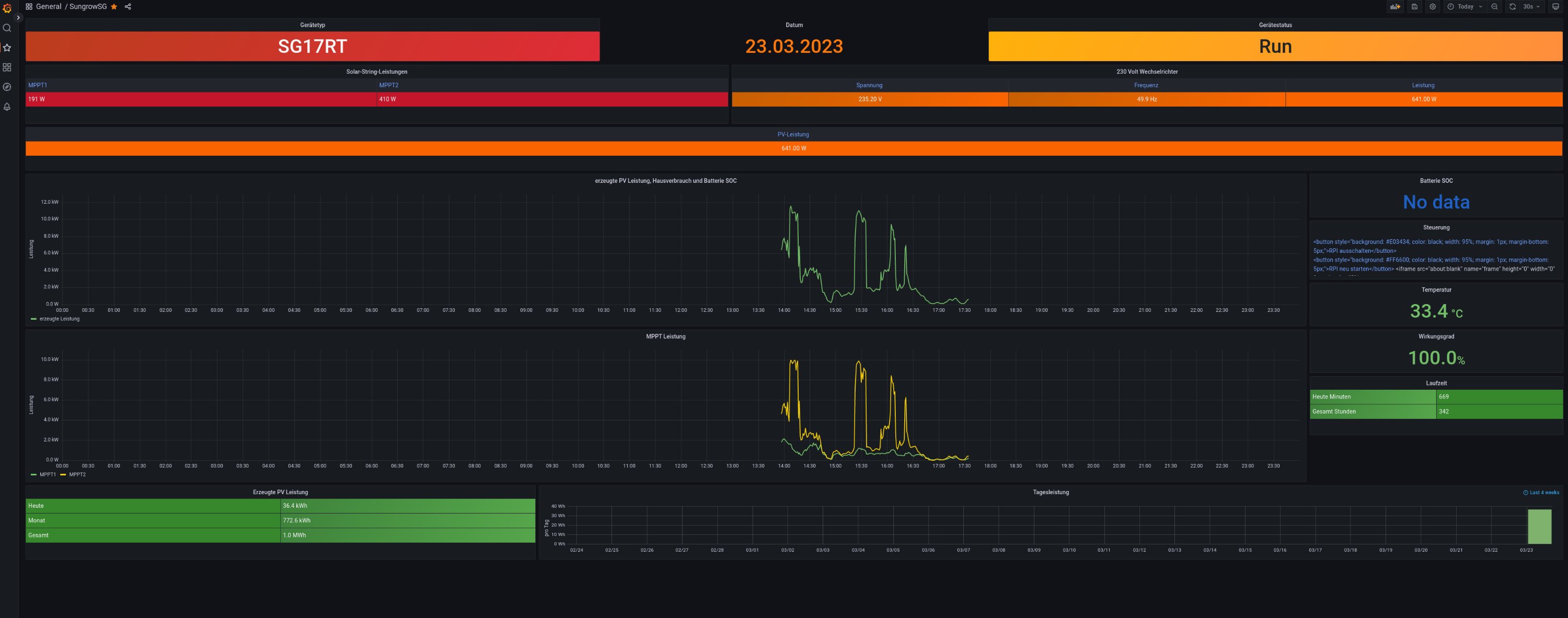
Task: Open the Today time range picker
Action: pos(1465,7)
